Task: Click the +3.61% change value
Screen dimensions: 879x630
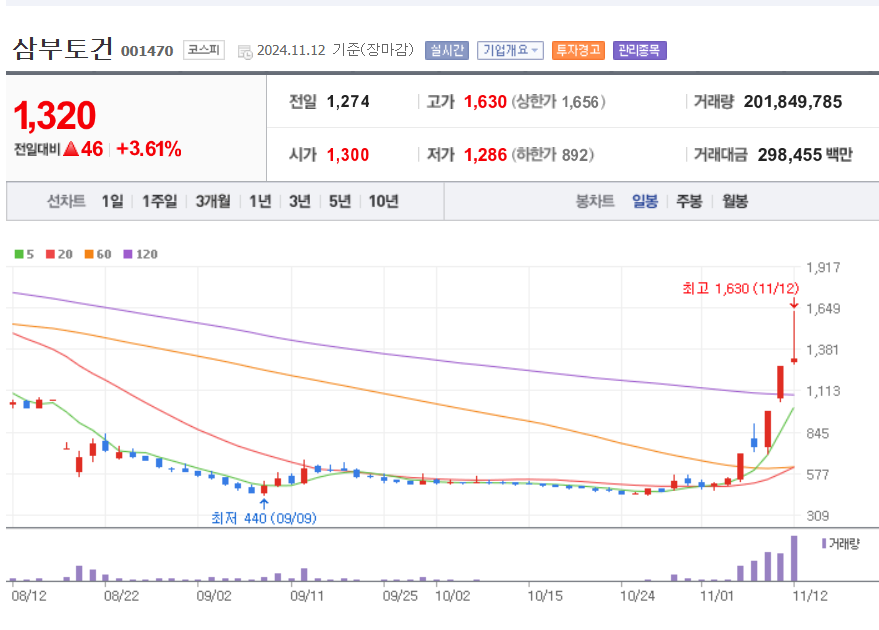Action: [149, 149]
